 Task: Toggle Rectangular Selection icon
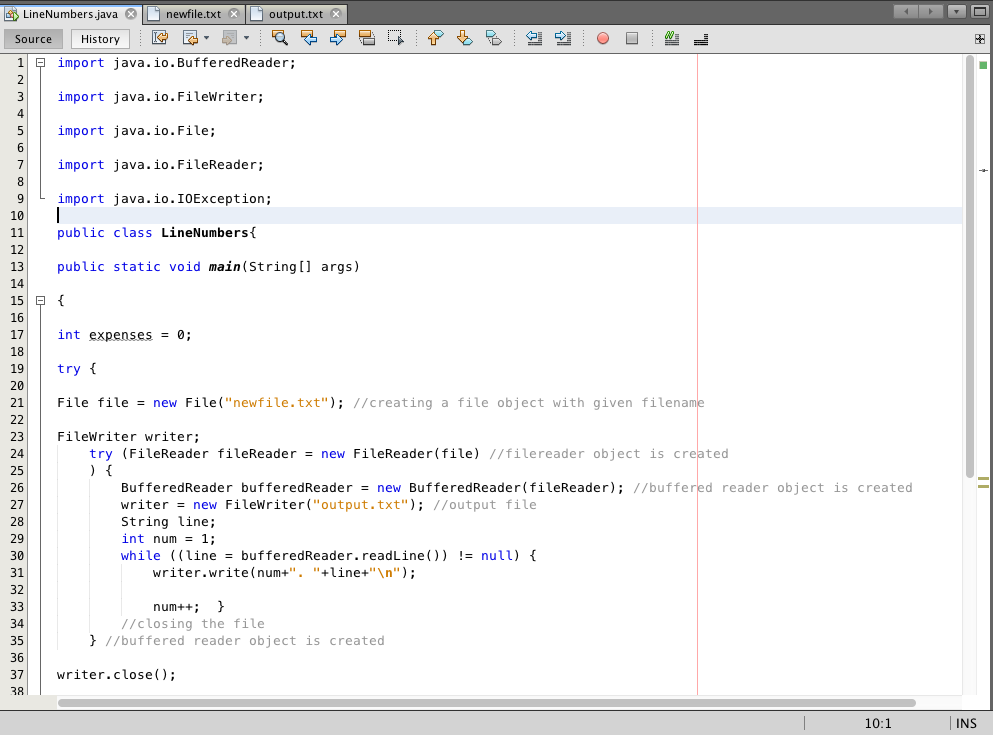point(396,38)
